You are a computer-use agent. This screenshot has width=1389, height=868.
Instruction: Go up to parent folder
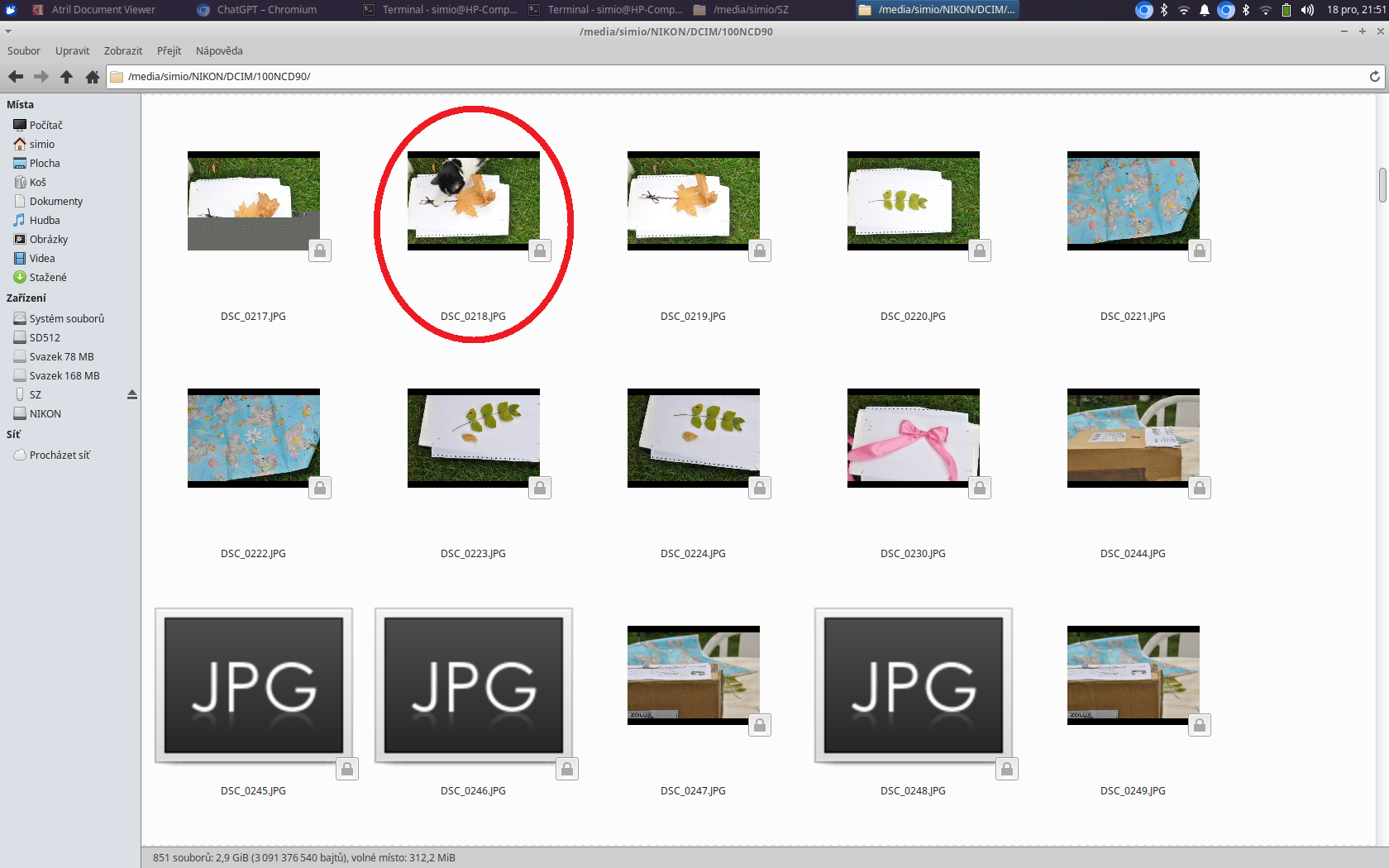tap(66, 77)
